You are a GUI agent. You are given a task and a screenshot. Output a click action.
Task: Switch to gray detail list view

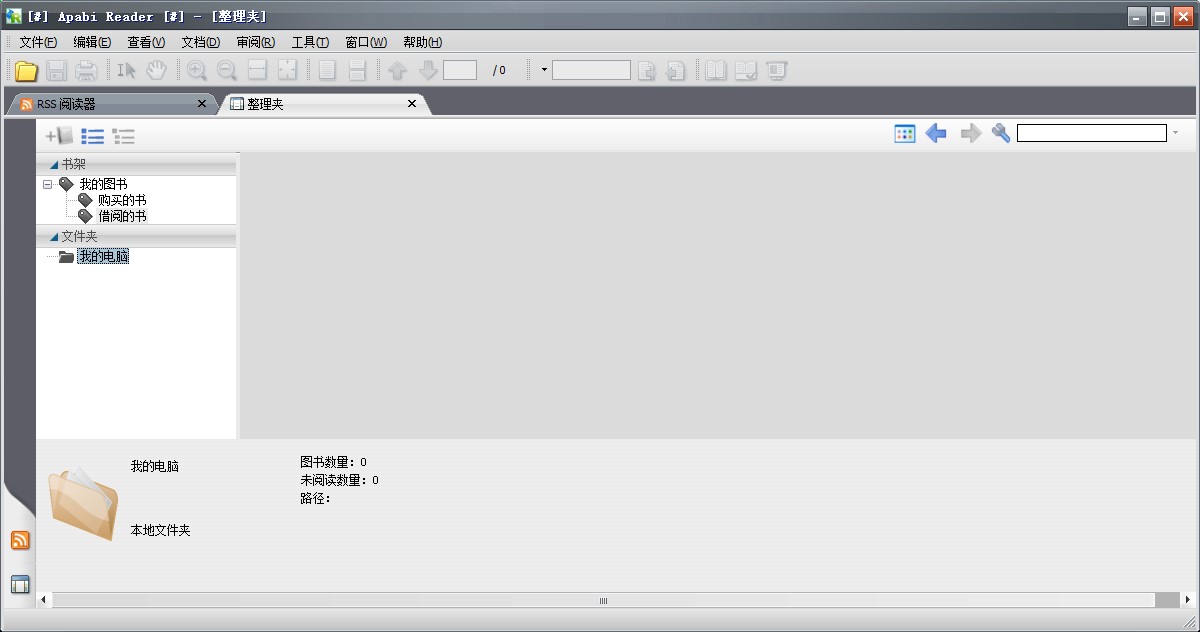tap(124, 136)
